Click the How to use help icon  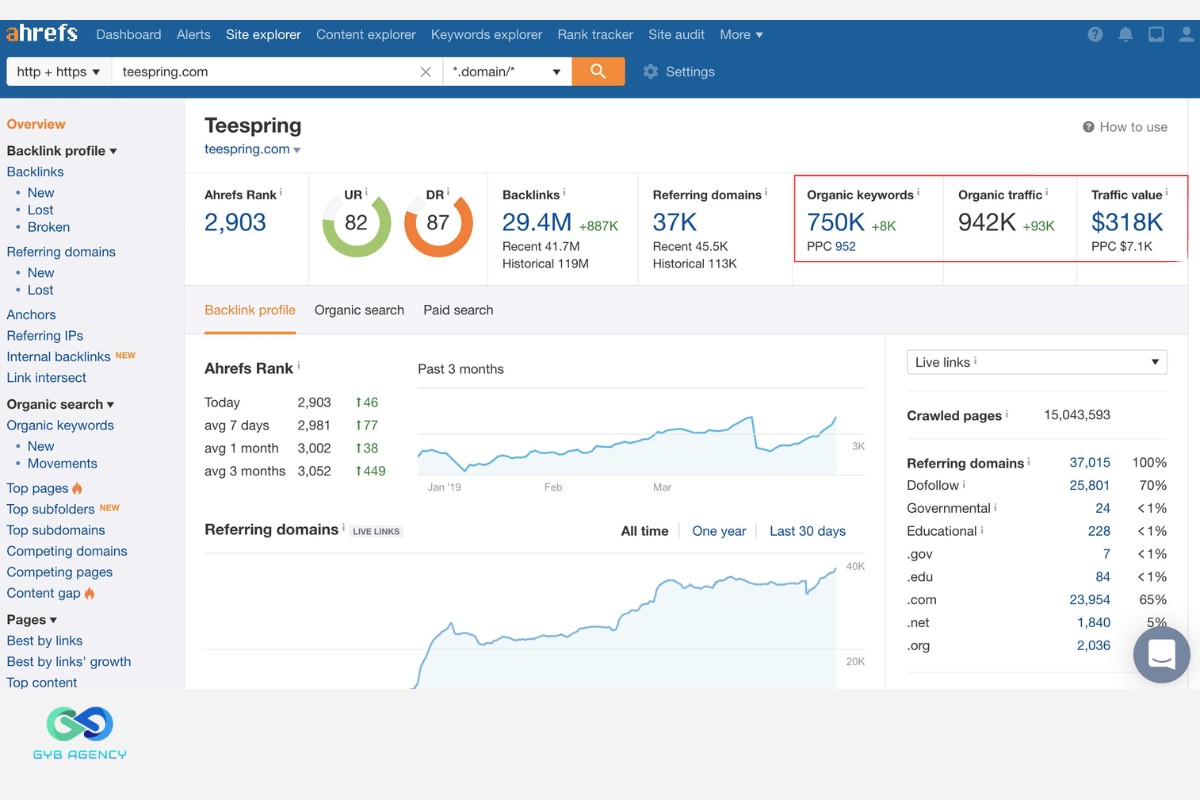1088,127
